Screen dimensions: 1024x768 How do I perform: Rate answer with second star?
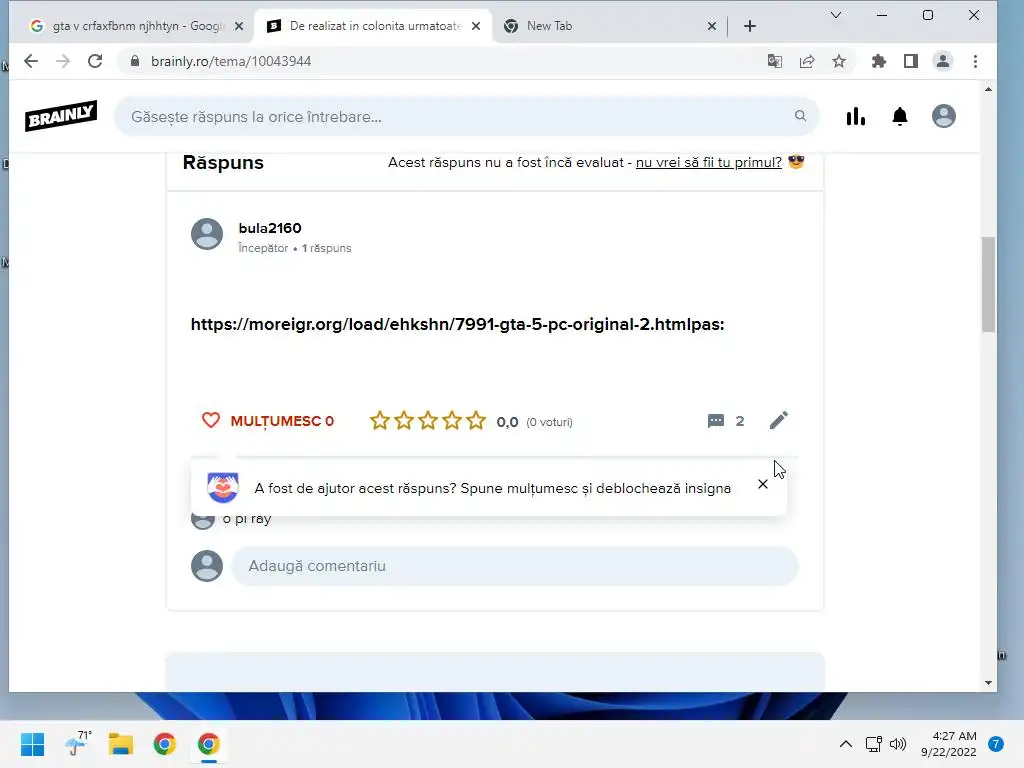[404, 421]
